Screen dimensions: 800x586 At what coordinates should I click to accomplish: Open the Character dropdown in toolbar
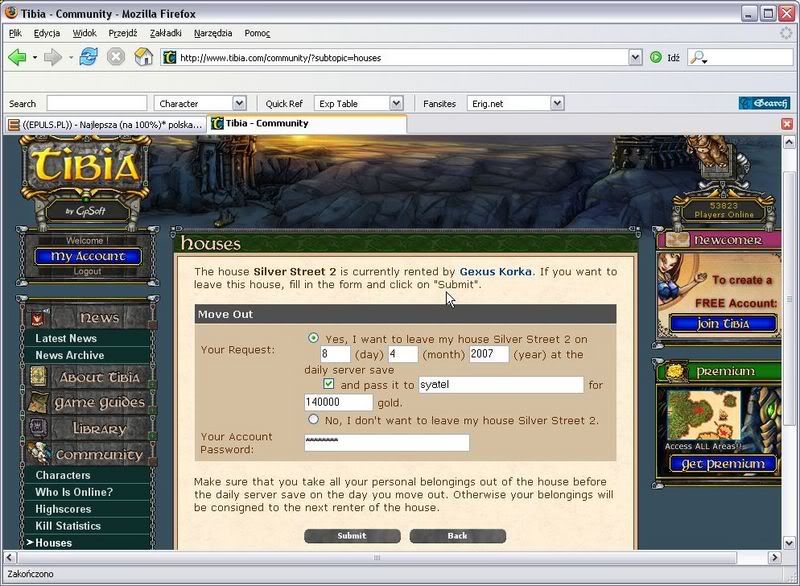click(200, 104)
